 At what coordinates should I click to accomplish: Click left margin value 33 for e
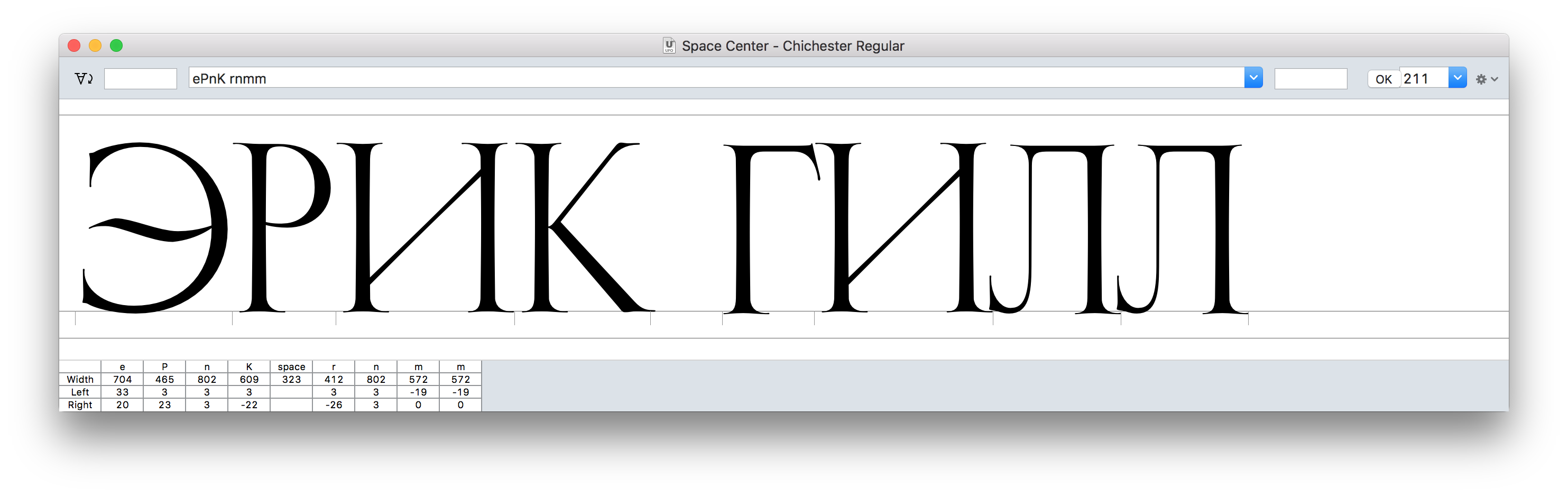coord(122,392)
